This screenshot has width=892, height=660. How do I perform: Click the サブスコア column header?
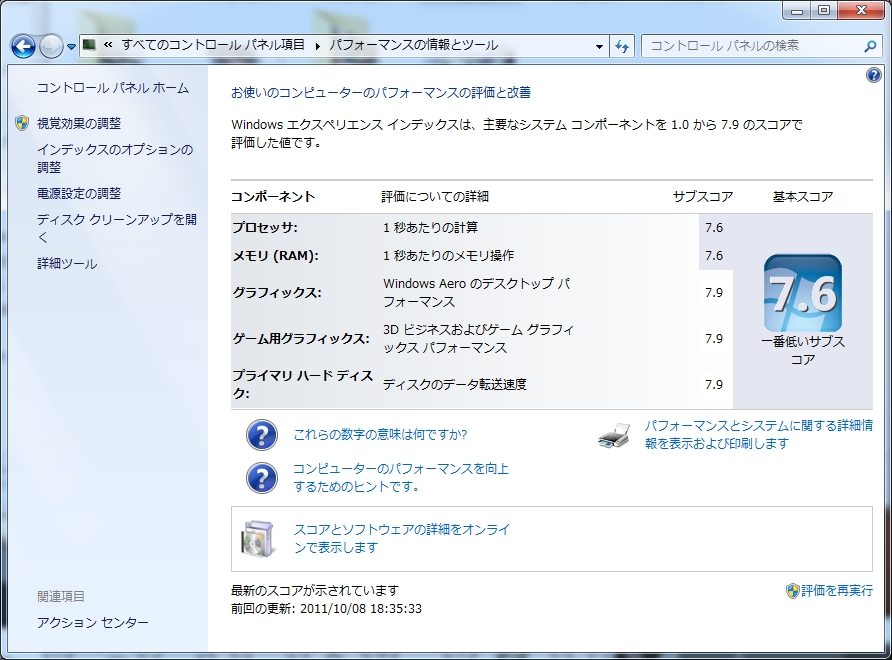coord(703,197)
